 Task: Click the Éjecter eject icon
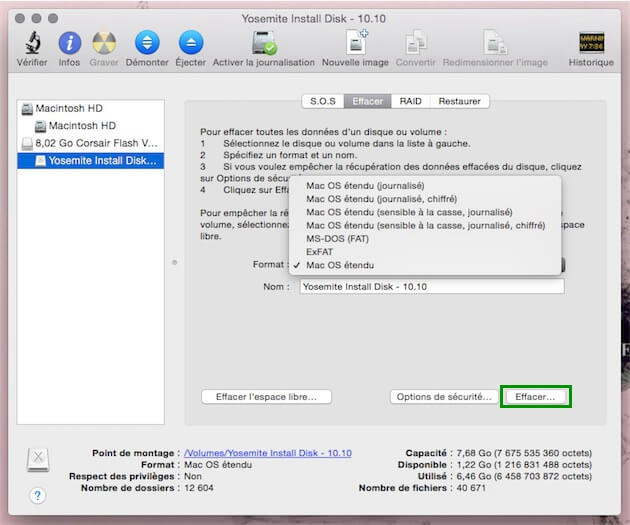(190, 43)
